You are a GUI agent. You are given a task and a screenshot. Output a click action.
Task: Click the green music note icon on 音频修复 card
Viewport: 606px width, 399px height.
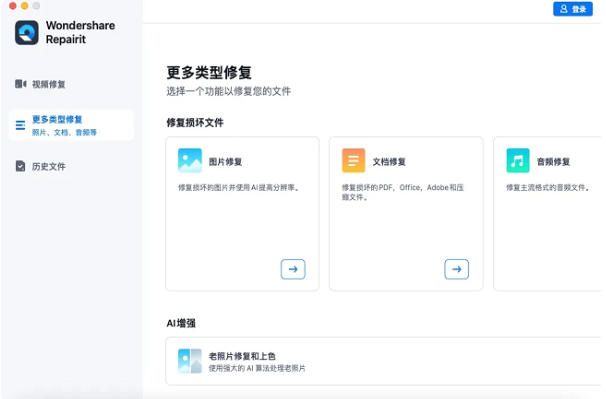(518, 160)
